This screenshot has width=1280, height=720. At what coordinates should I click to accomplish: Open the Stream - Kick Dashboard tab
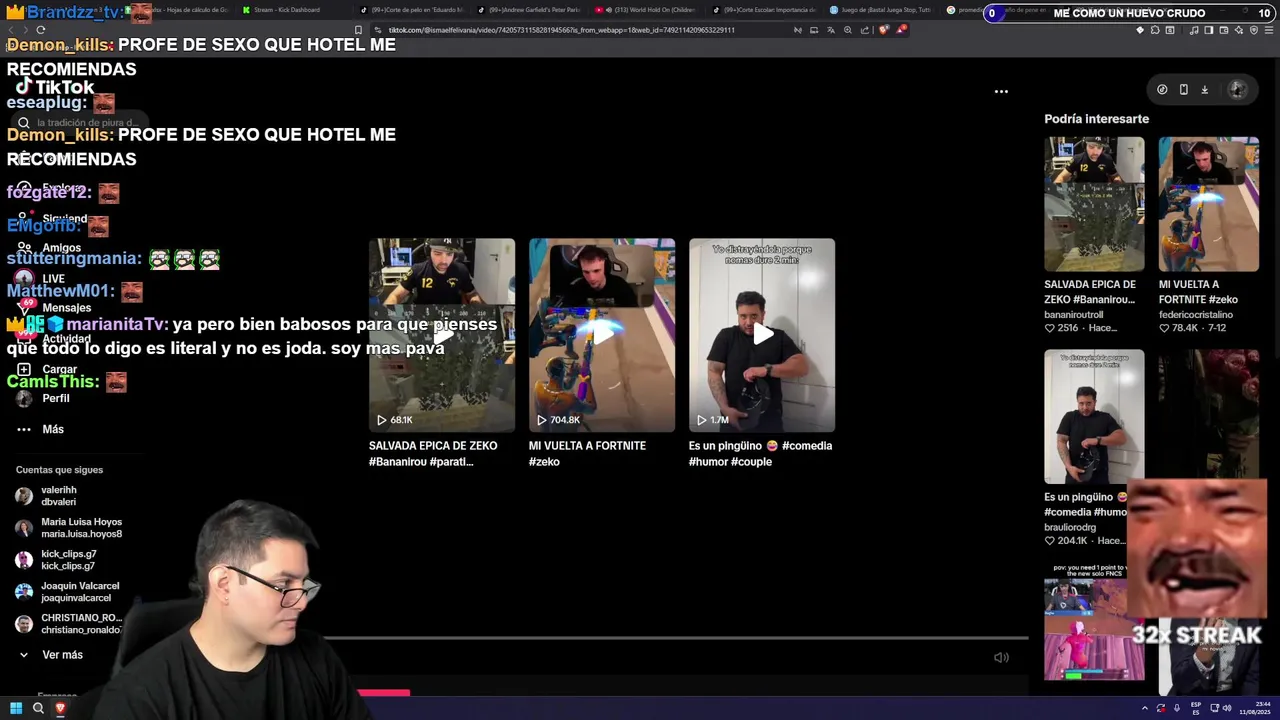point(292,10)
